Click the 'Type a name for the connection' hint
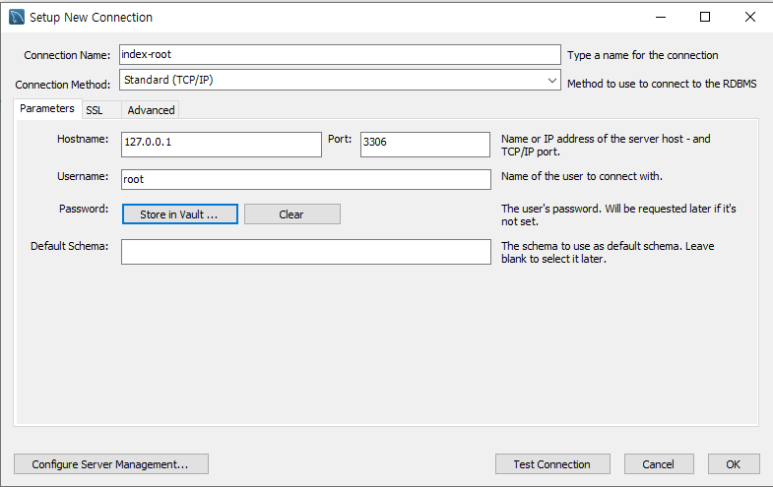 tap(642, 55)
